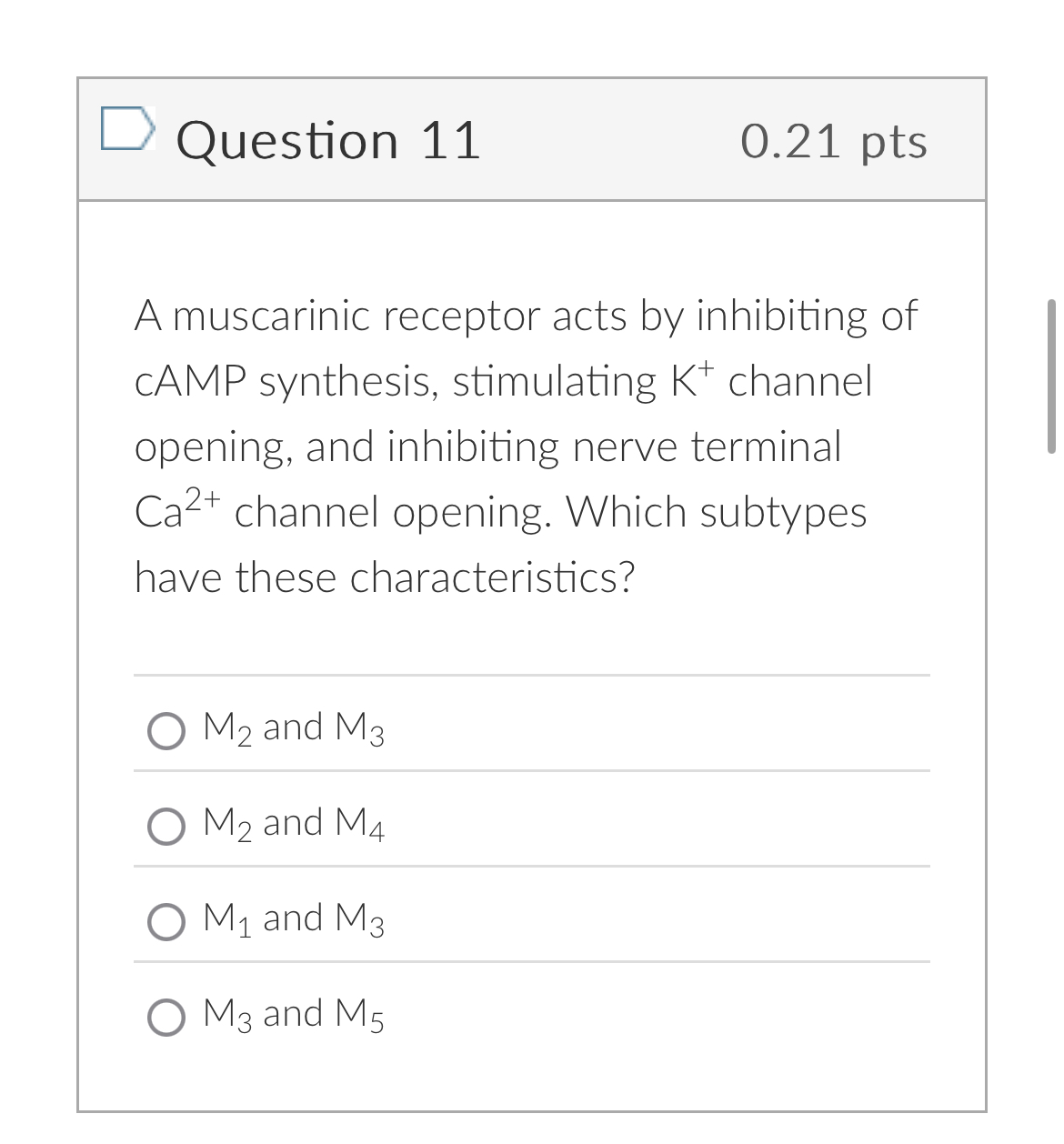Choose the M2 and M4 option

pyautogui.click(x=166, y=826)
